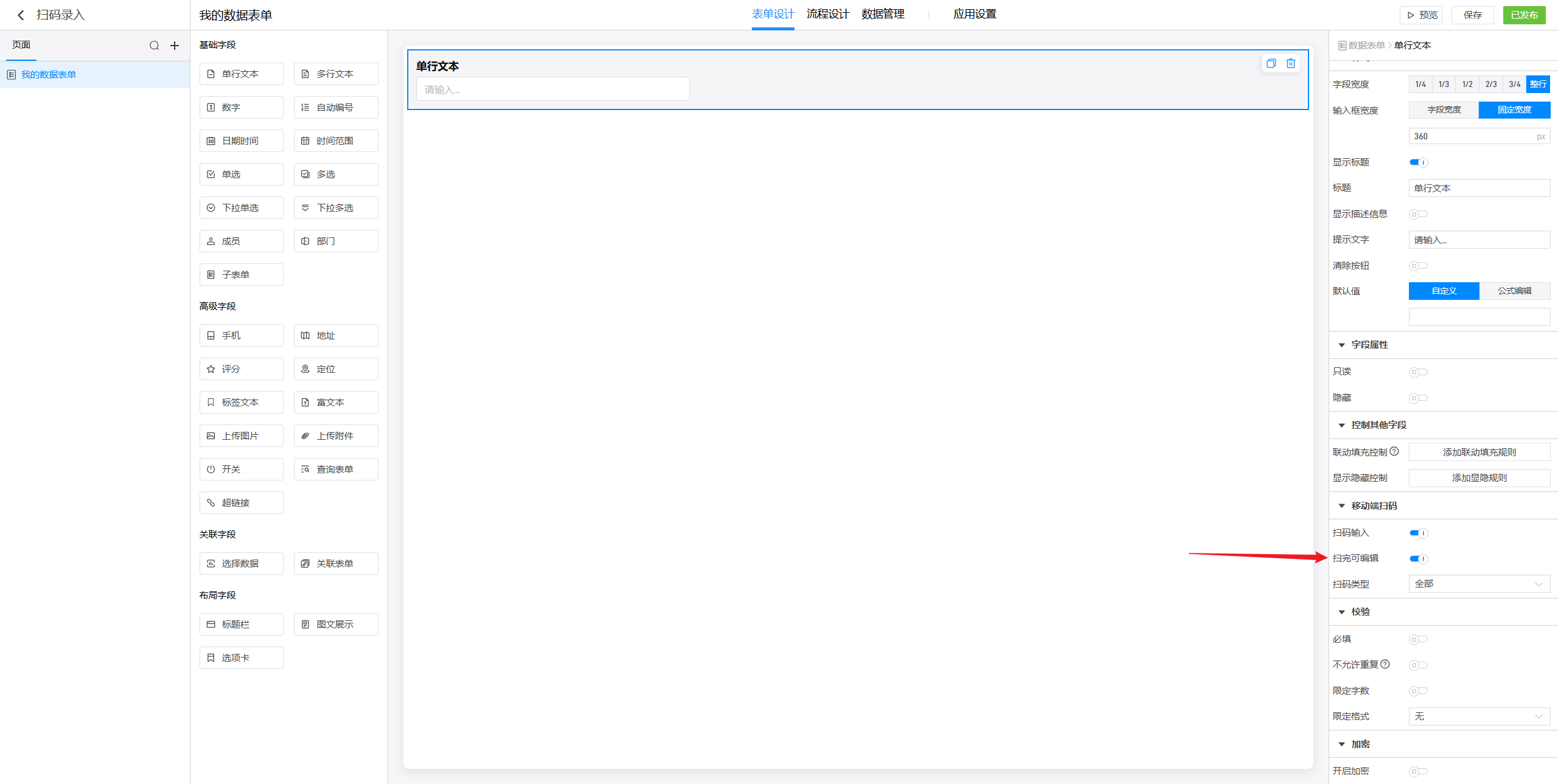Select the 评分 star field
The height and width of the screenshot is (784, 1558).
(241, 369)
